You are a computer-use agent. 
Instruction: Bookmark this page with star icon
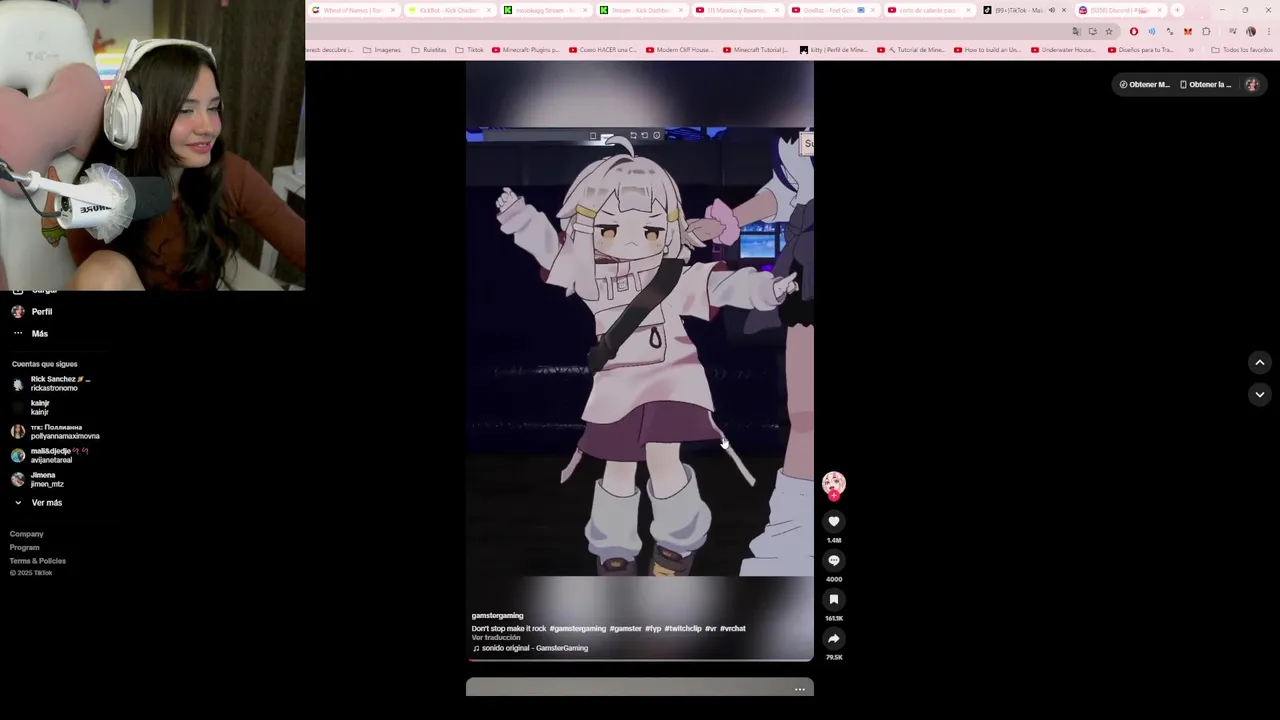point(1108,31)
